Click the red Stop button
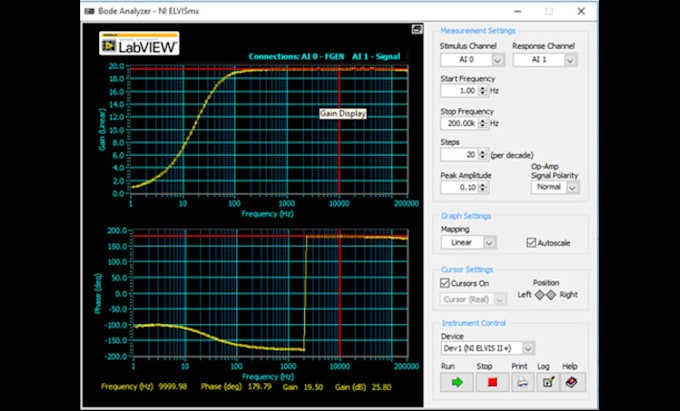The image size is (680, 411). (x=492, y=382)
